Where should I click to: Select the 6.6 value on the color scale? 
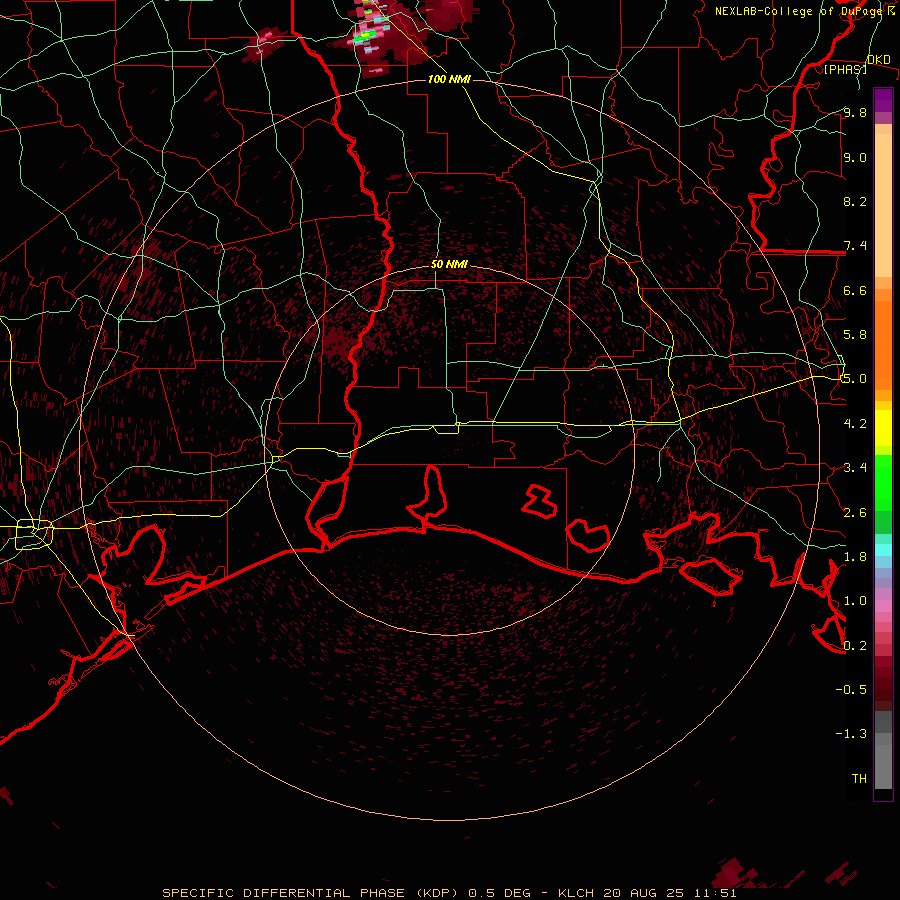click(x=855, y=290)
